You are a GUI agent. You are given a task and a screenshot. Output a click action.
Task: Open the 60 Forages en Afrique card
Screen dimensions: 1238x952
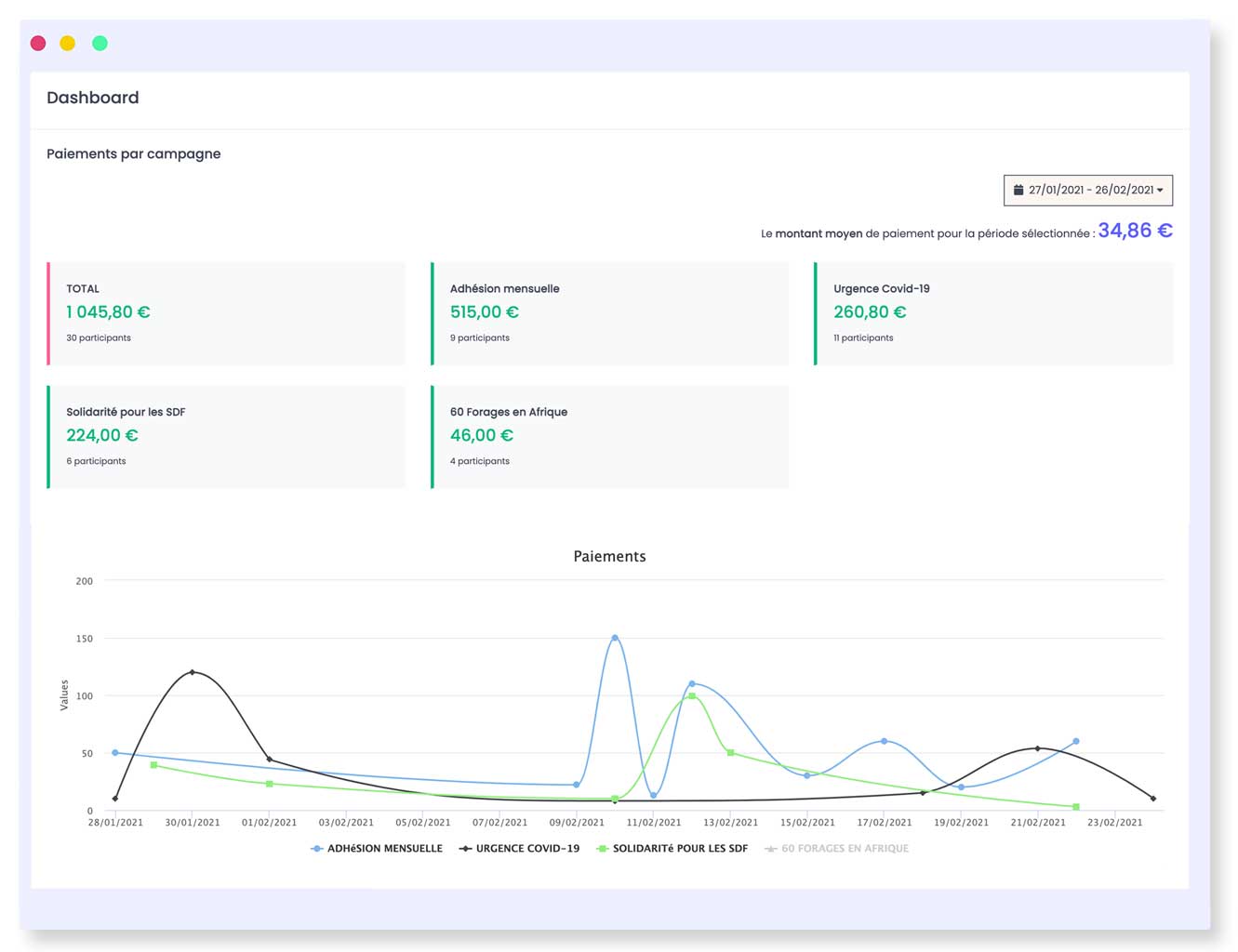pyautogui.click(x=610, y=436)
